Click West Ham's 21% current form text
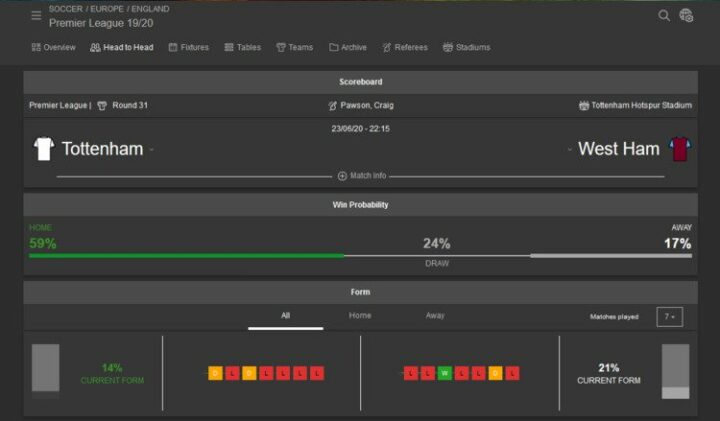Screen dimensions: 720x421 click(x=608, y=374)
